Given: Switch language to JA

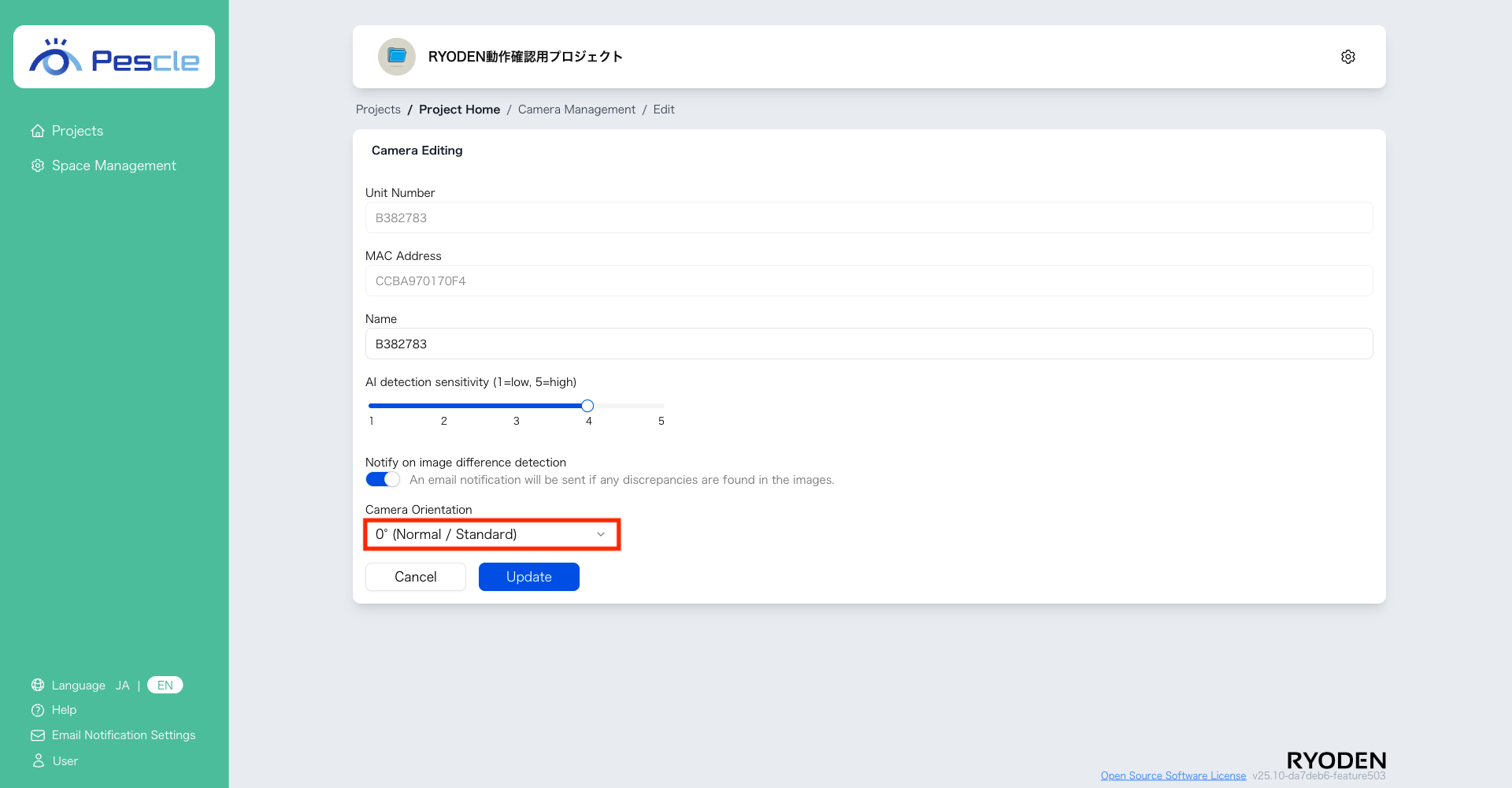Looking at the screenshot, I should pos(122,686).
